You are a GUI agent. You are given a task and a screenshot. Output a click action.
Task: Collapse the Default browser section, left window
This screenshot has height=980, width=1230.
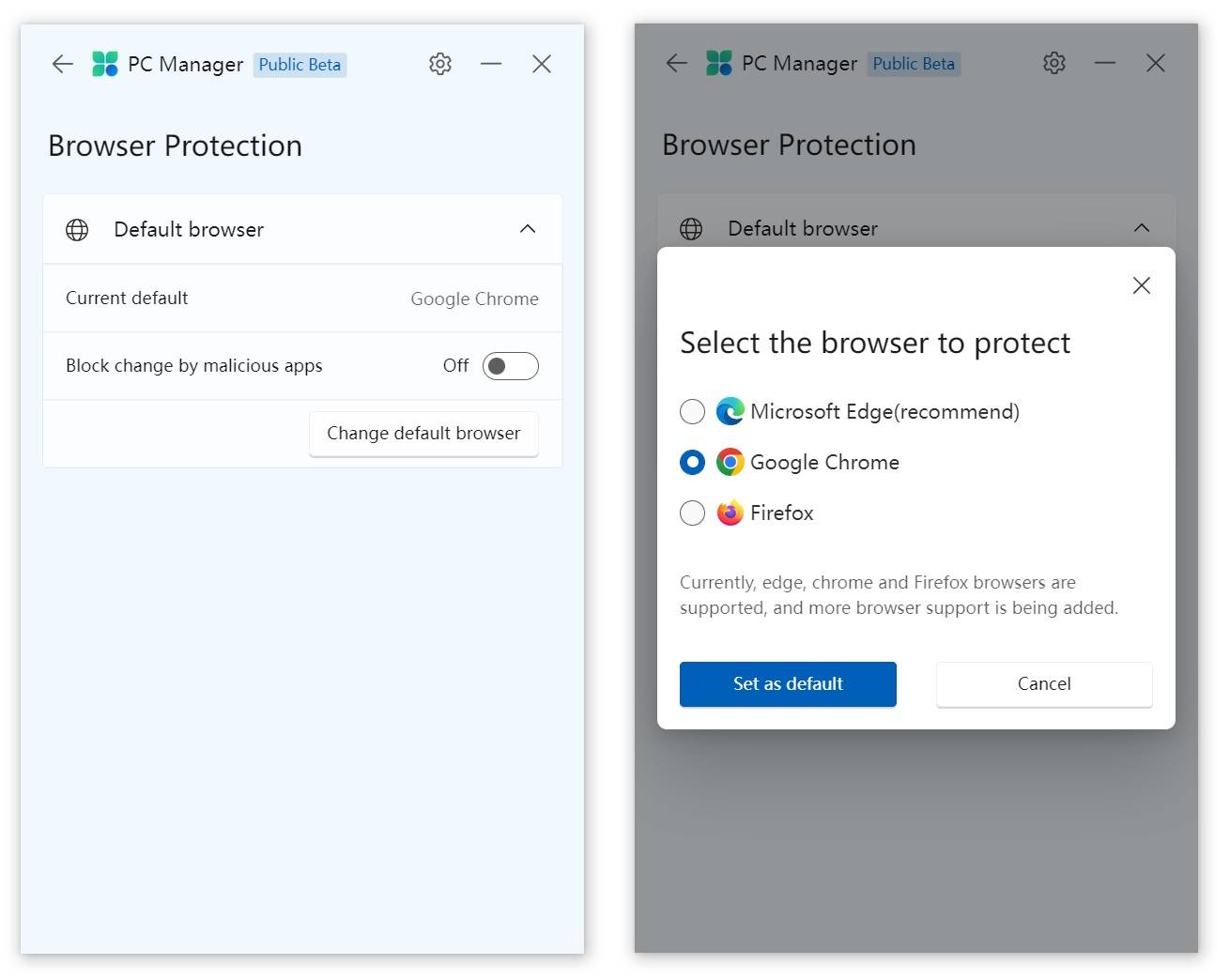[528, 228]
